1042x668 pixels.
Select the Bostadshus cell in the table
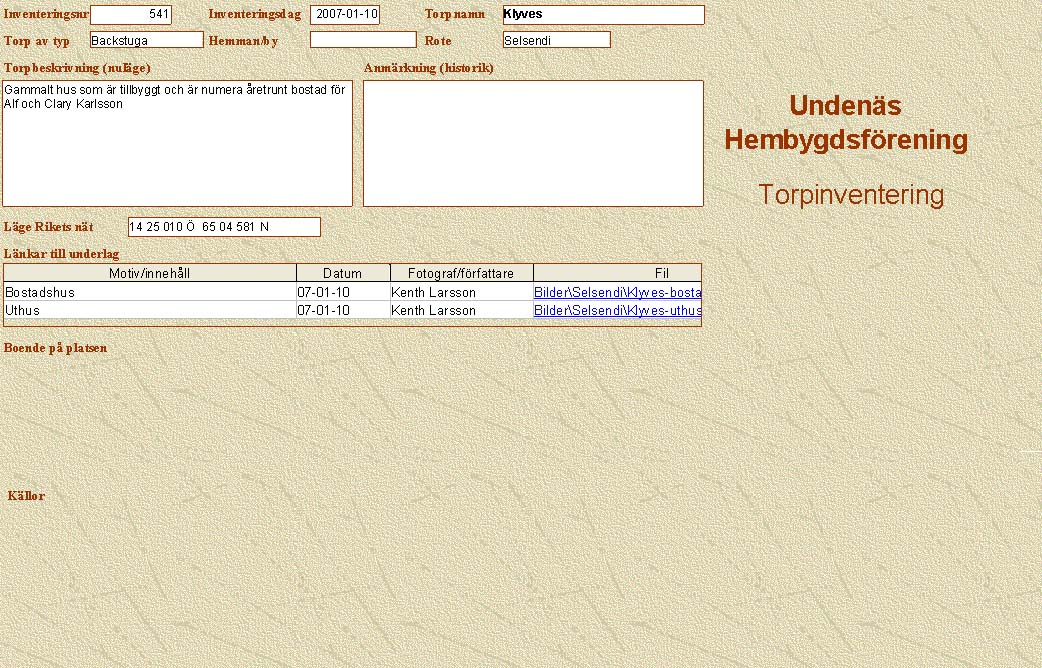pyautogui.click(x=150, y=293)
